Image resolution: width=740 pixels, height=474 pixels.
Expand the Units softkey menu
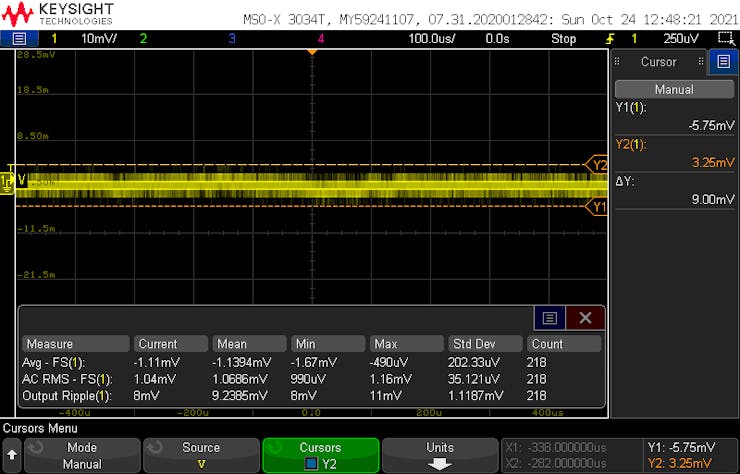click(440, 455)
